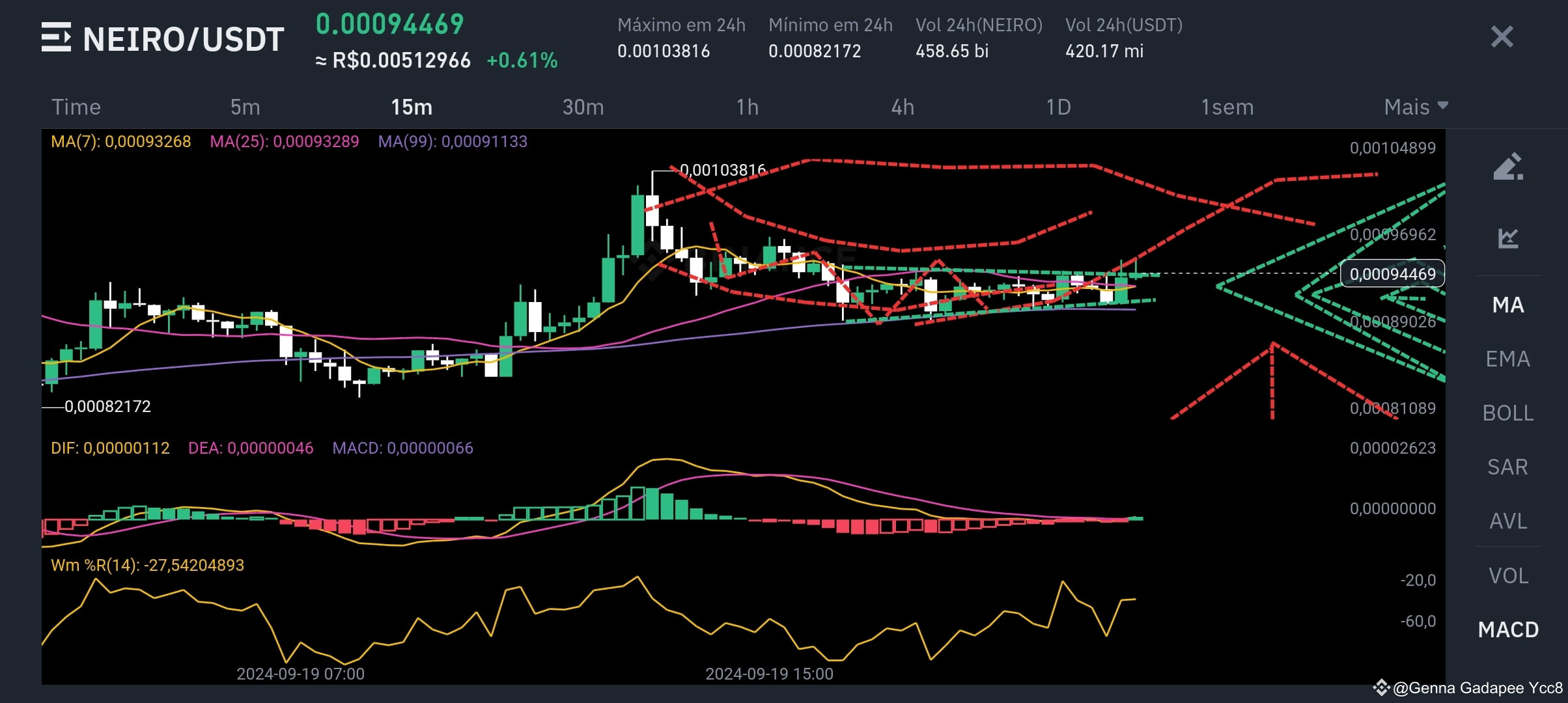1568x703 pixels.
Task: Toggle the MACD indicator
Action: 1507,629
